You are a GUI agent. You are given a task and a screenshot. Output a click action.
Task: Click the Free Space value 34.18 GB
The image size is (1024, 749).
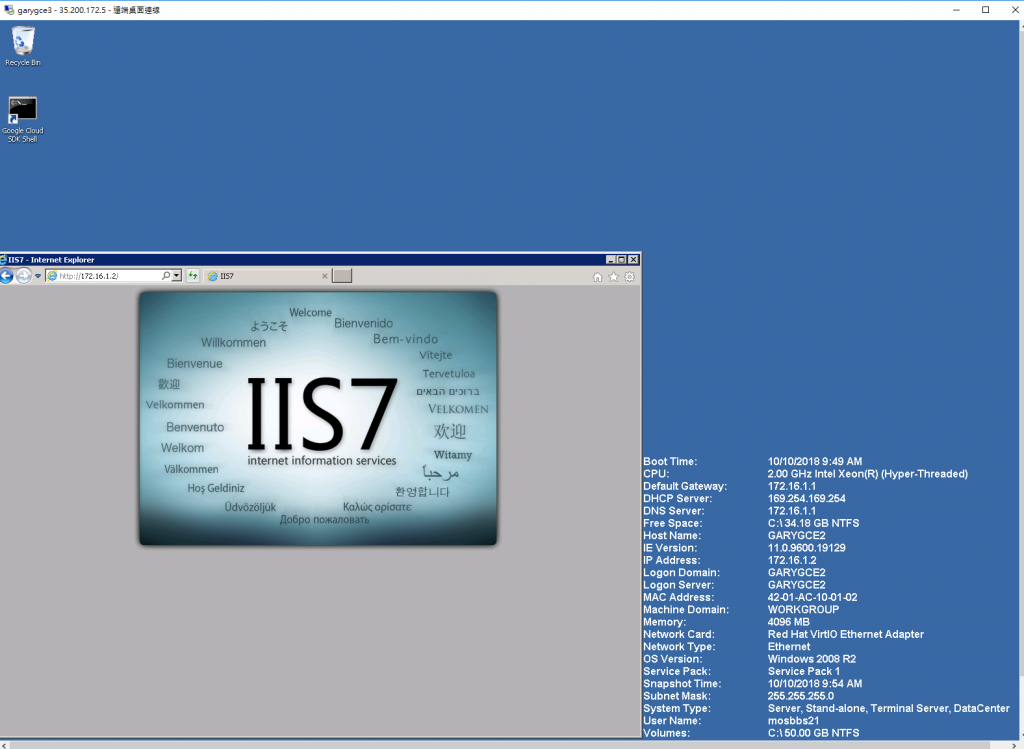[x=813, y=523]
